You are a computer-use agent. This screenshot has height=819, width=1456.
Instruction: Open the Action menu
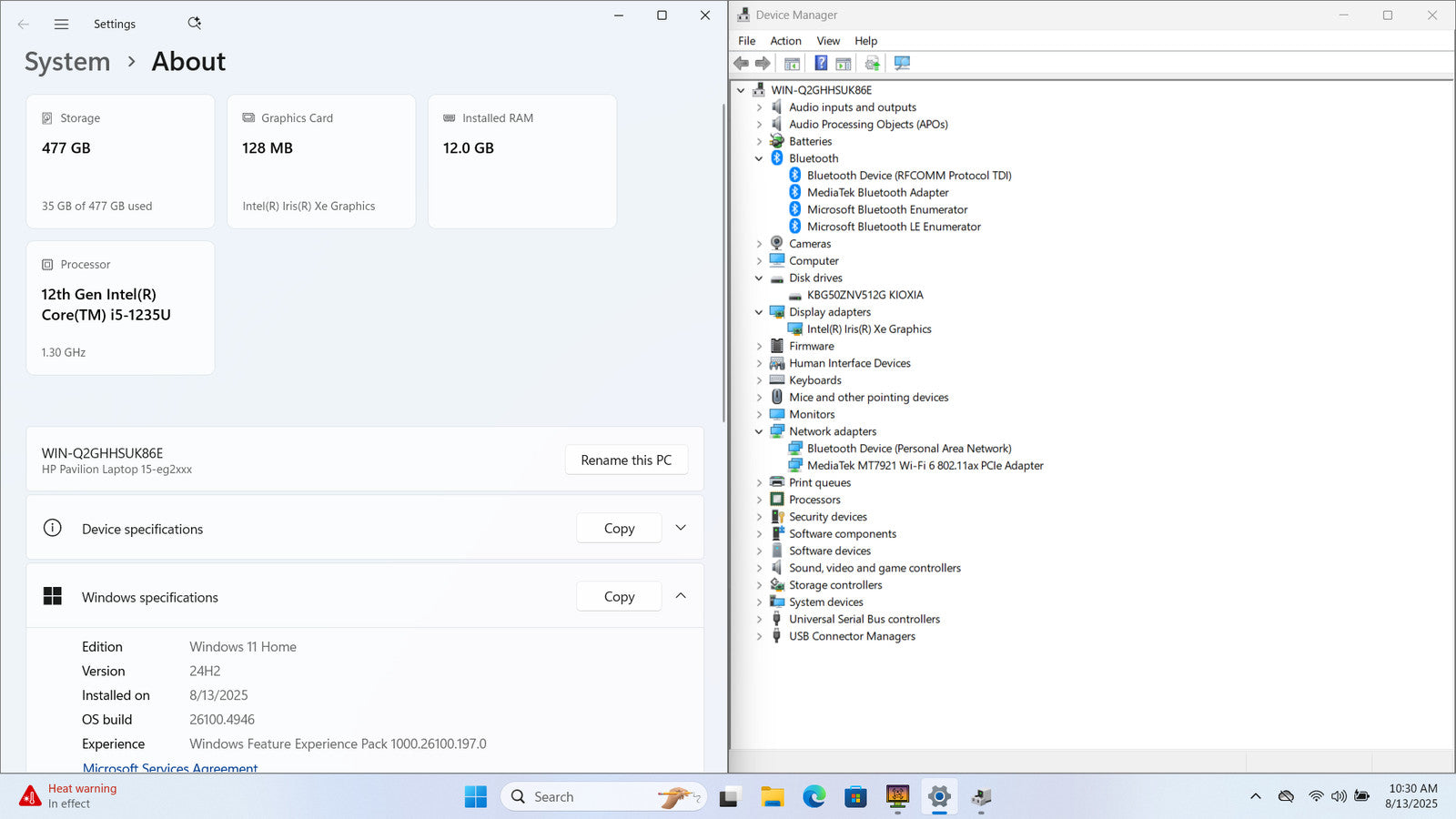(785, 41)
